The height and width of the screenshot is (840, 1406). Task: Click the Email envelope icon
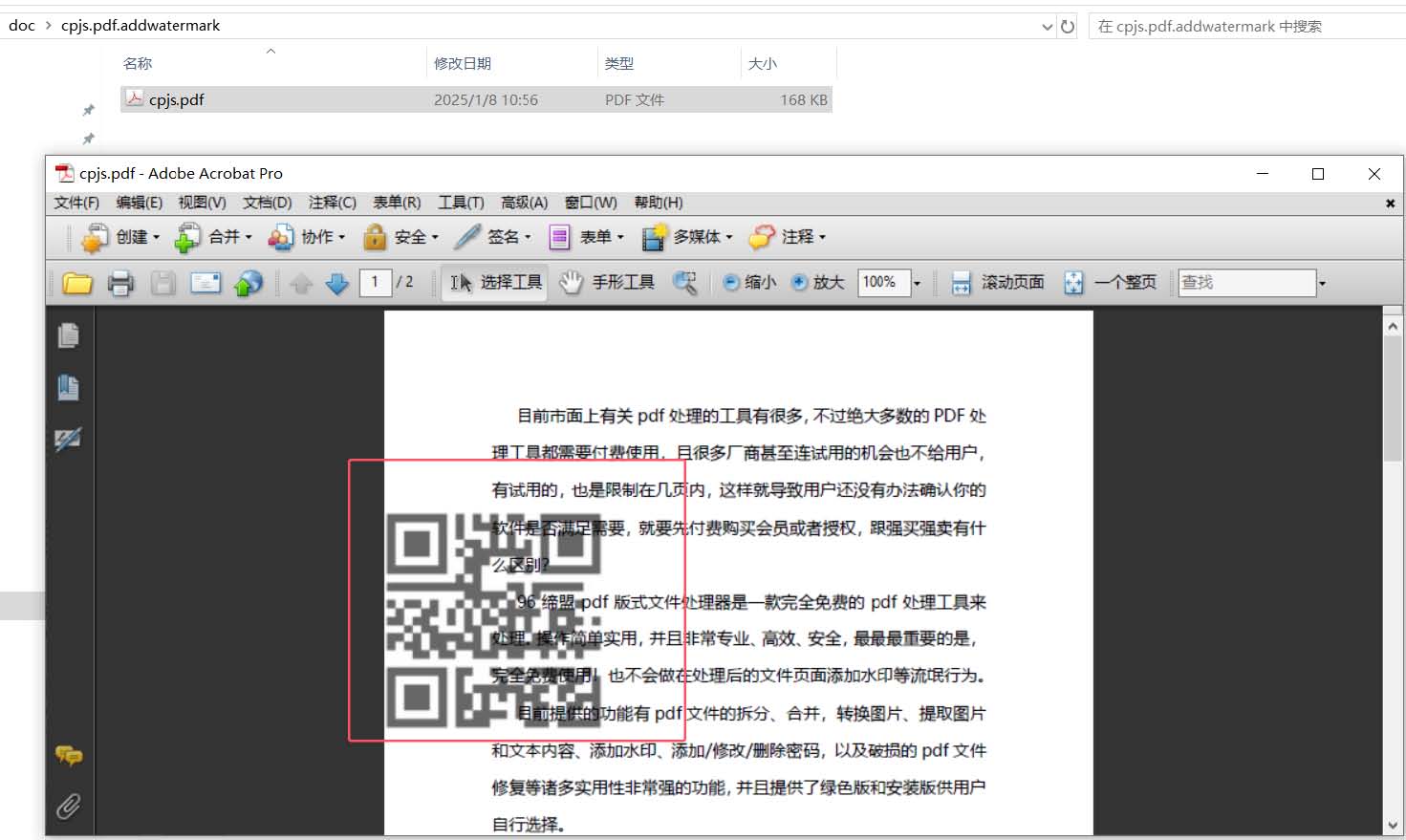click(205, 283)
